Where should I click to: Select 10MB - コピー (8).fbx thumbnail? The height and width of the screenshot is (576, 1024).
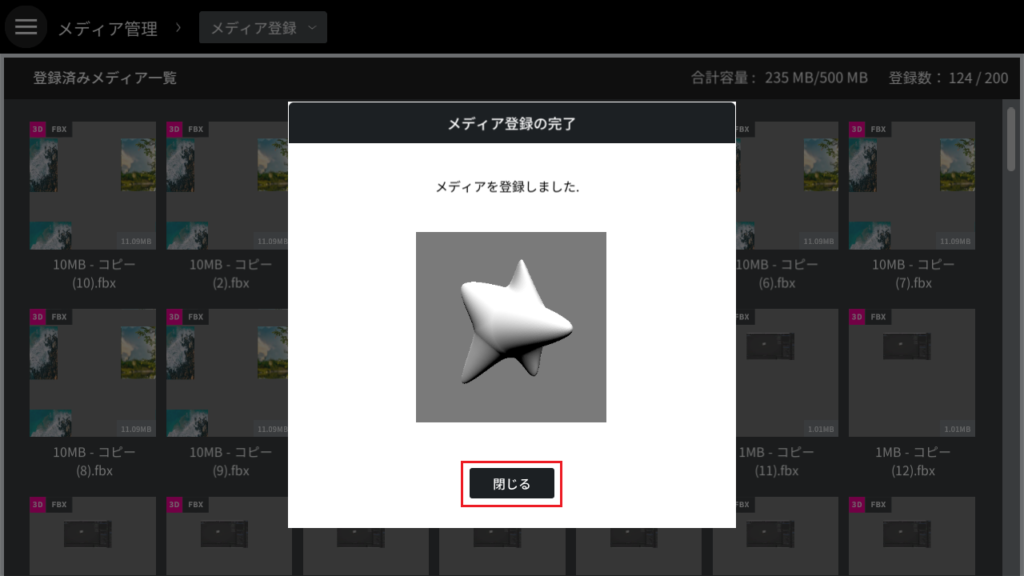click(93, 372)
